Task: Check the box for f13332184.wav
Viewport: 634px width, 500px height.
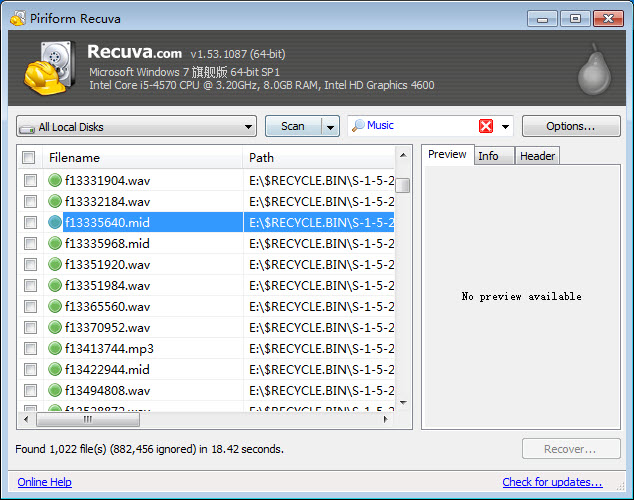Action: pyautogui.click(x=30, y=201)
